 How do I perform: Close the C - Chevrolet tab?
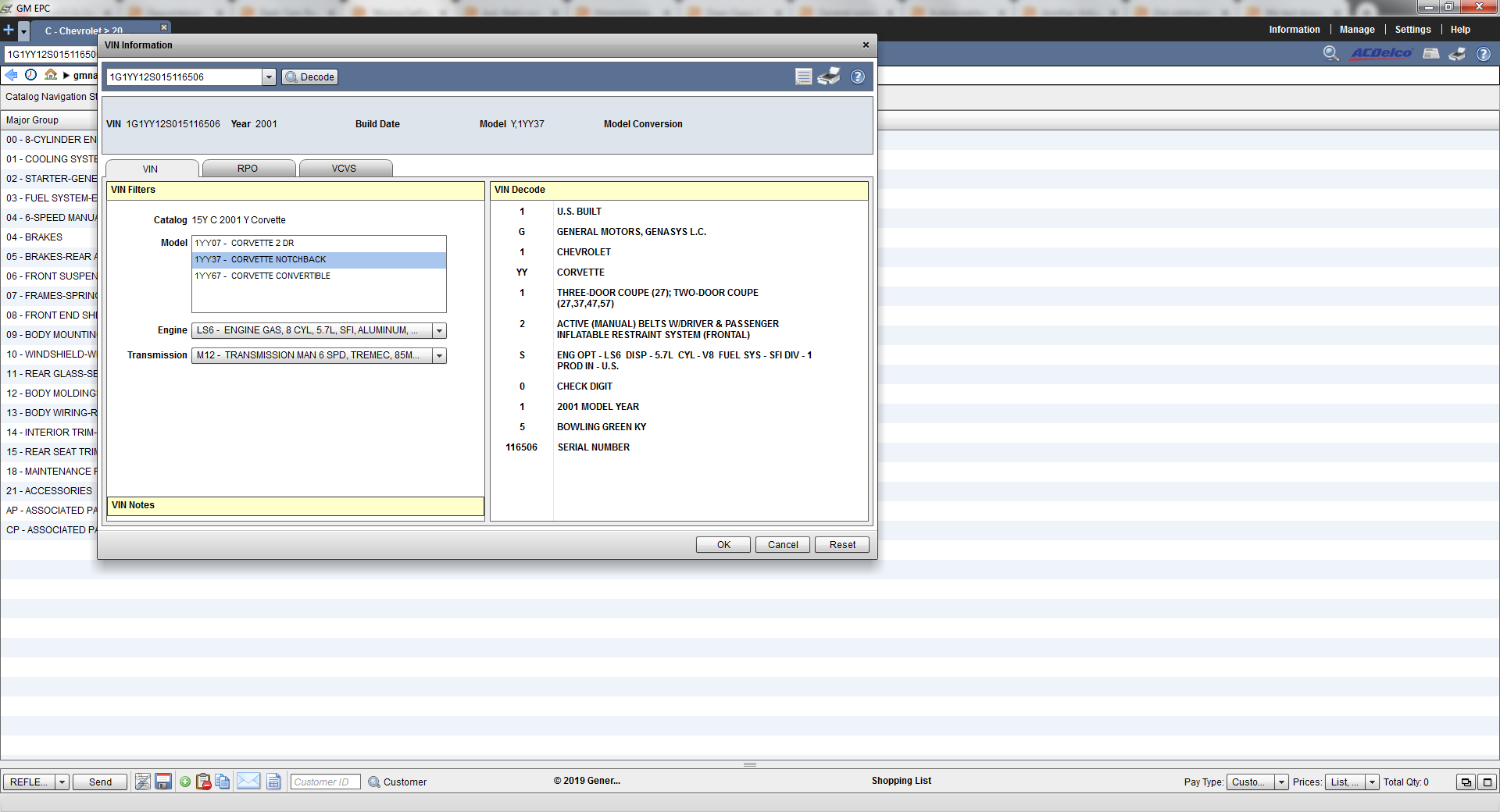click(164, 27)
